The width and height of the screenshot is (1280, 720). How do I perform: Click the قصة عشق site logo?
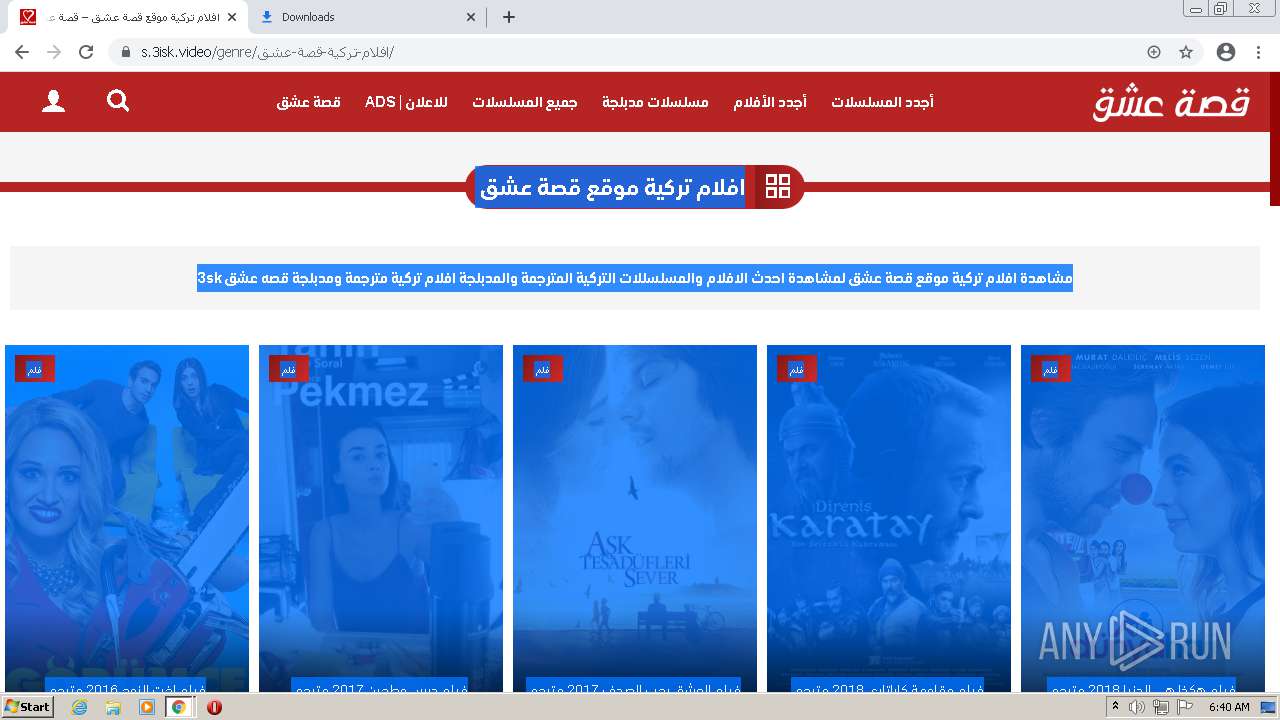[x=1171, y=102]
